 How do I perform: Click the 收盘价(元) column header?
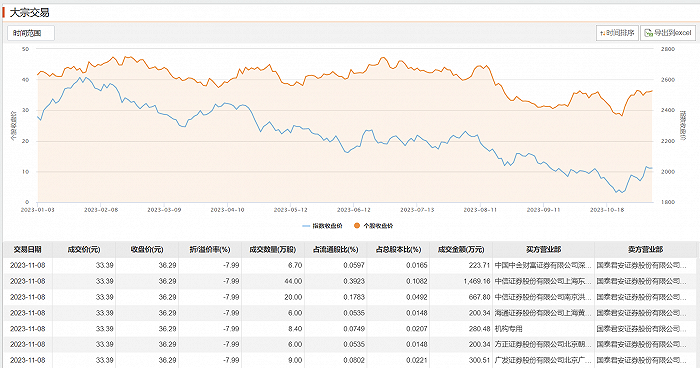point(147,250)
